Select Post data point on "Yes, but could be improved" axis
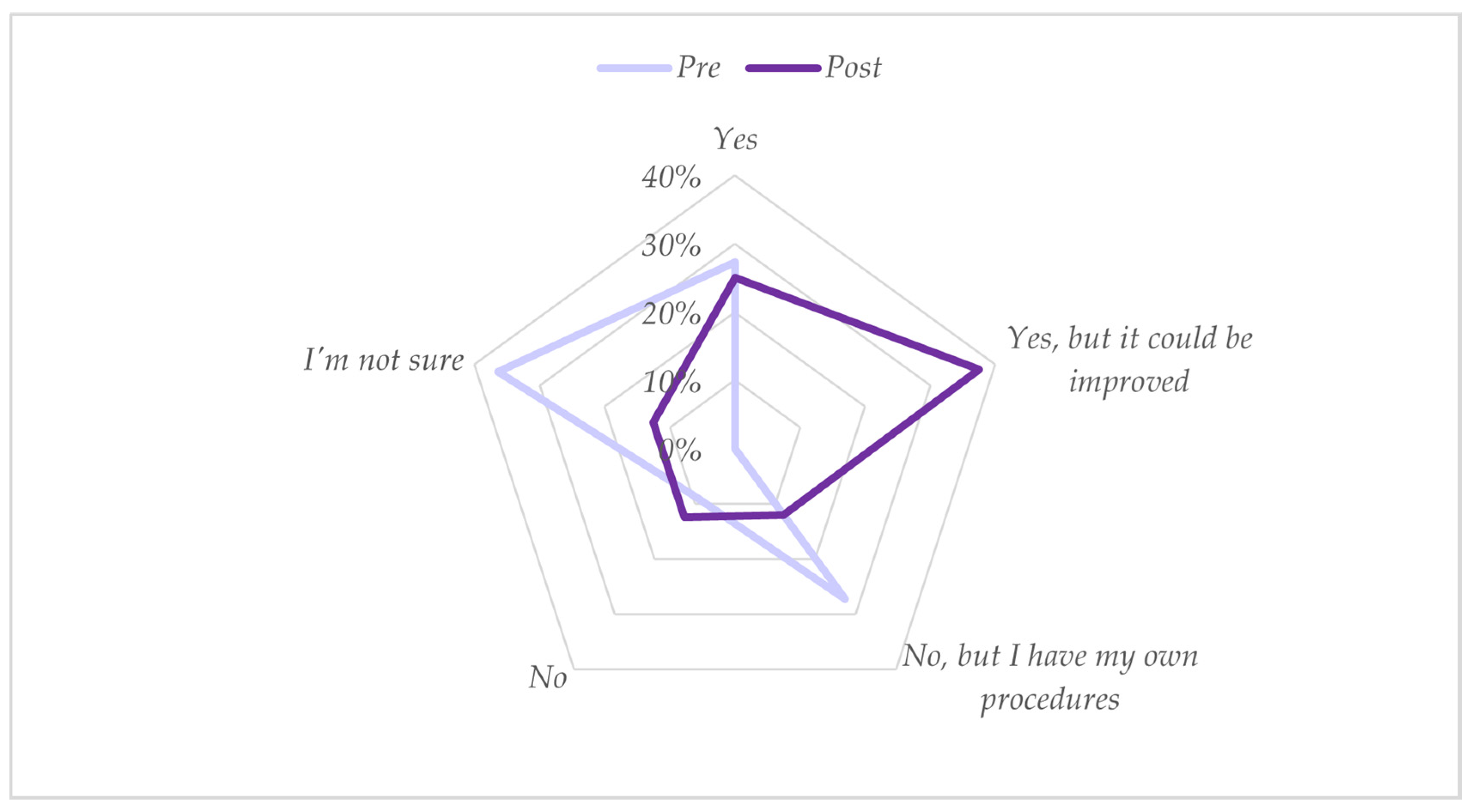 (980, 370)
